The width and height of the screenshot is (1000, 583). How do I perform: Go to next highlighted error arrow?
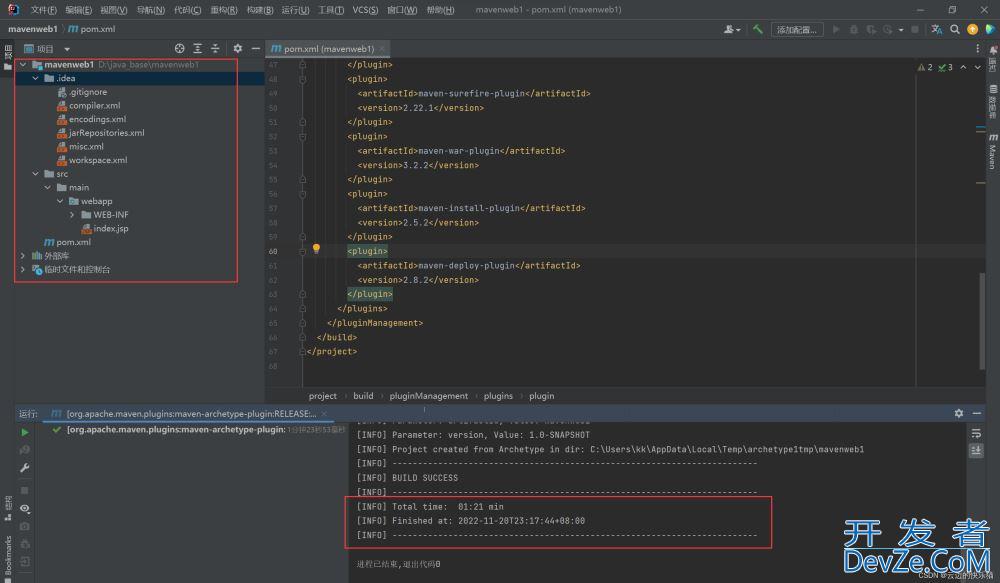(x=978, y=67)
